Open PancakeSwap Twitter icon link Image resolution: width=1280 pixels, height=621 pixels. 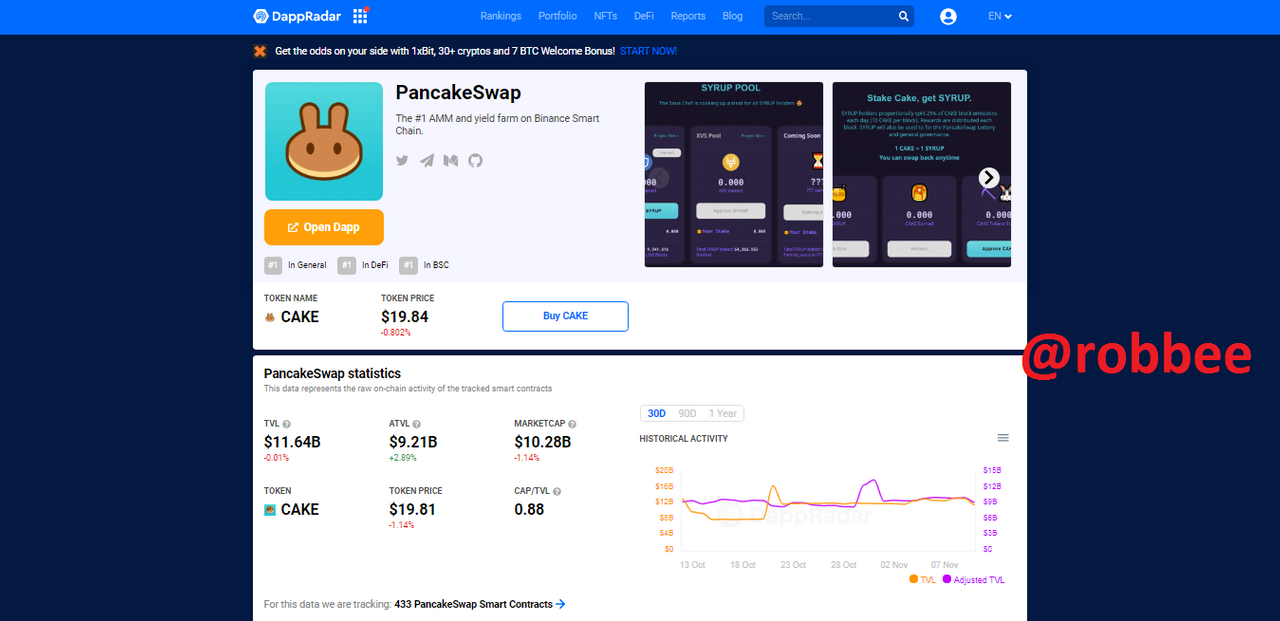click(x=402, y=160)
